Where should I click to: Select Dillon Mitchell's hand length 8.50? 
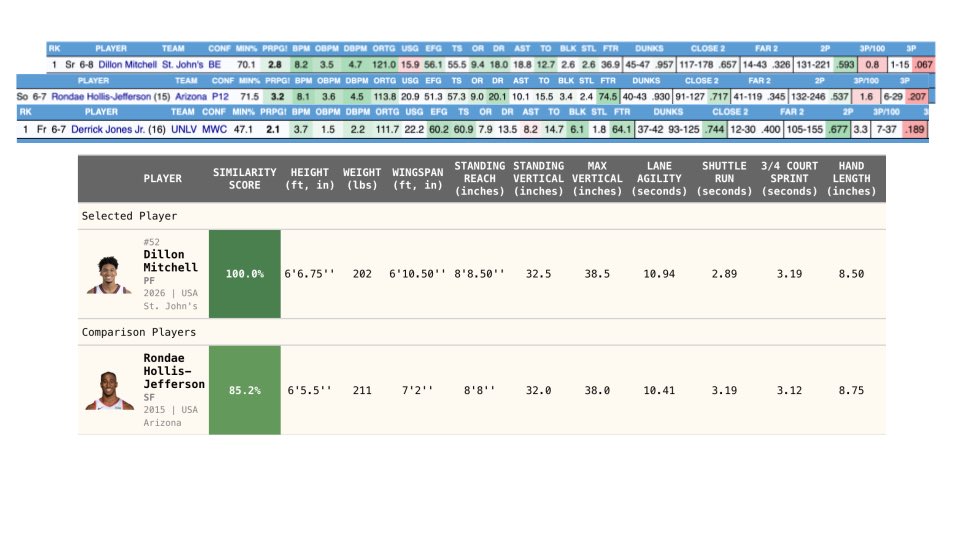(851, 274)
